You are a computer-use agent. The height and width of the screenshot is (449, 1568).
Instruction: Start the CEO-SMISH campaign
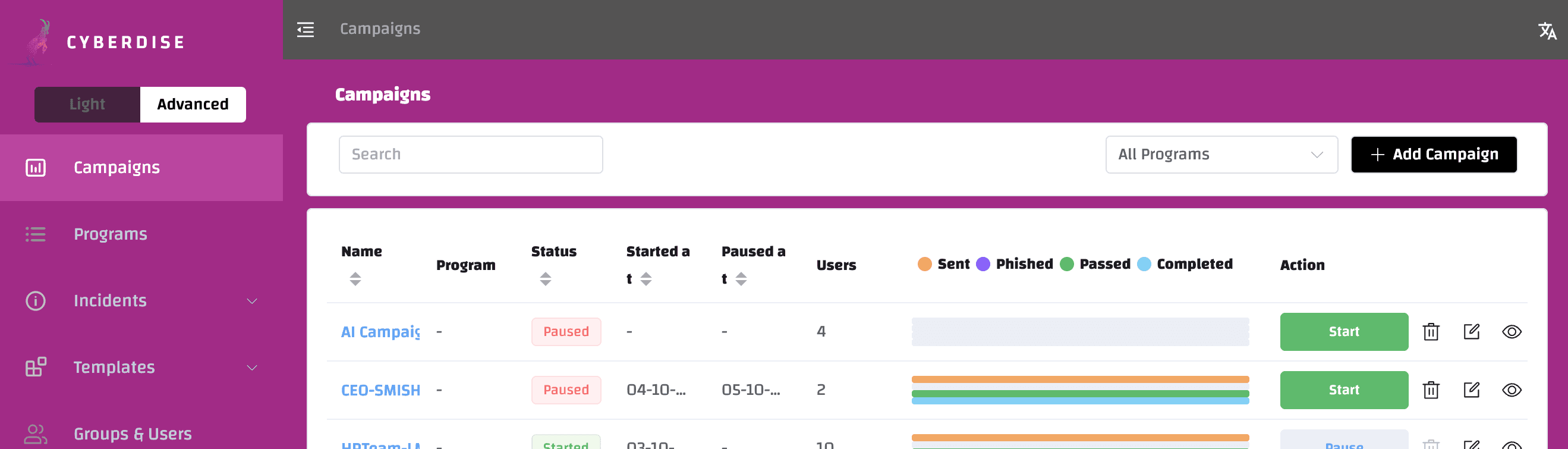(x=1344, y=390)
